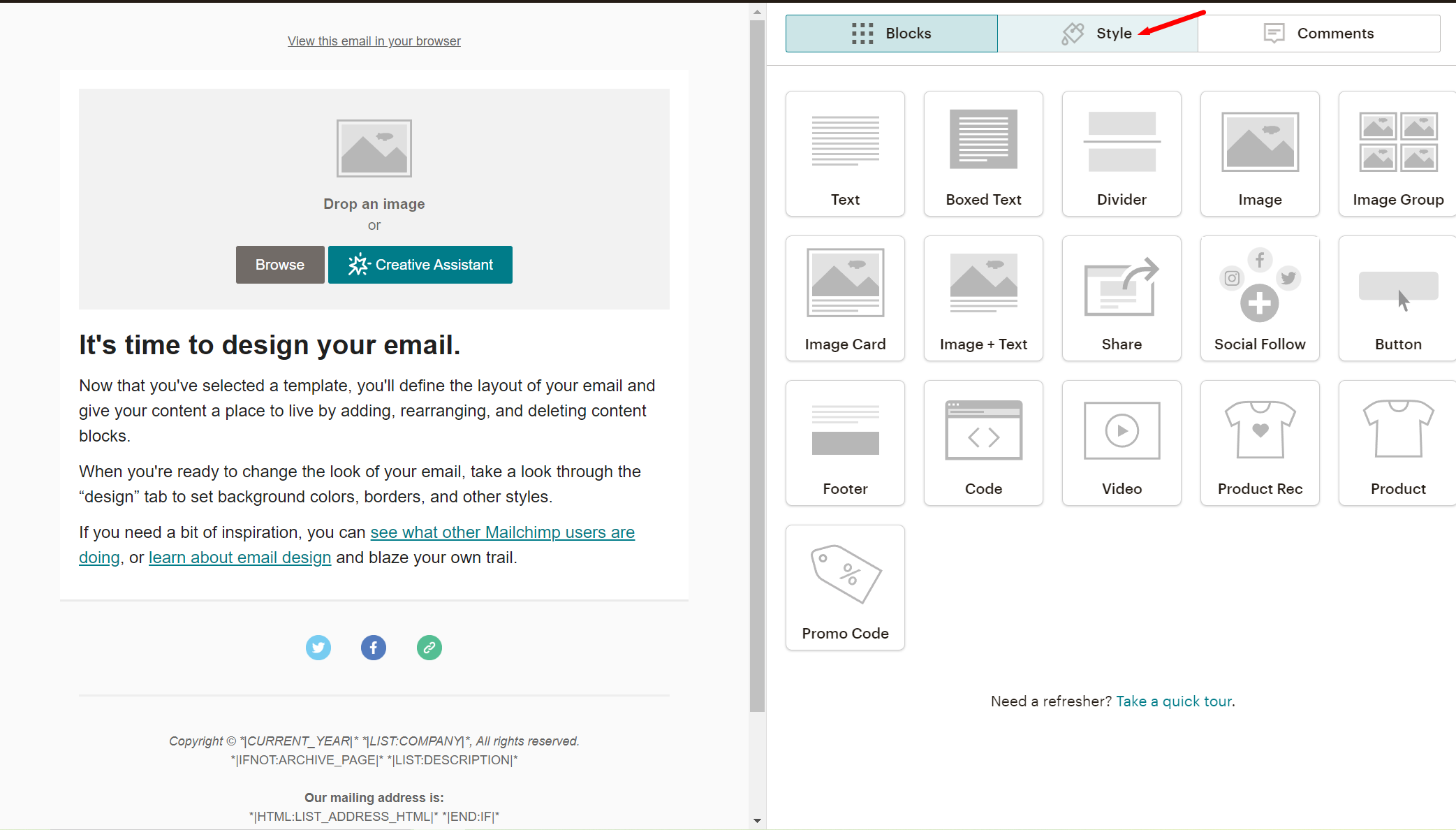Viewport: 1456px width, 830px height.
Task: Choose the Boxed Text block
Action: (983, 154)
